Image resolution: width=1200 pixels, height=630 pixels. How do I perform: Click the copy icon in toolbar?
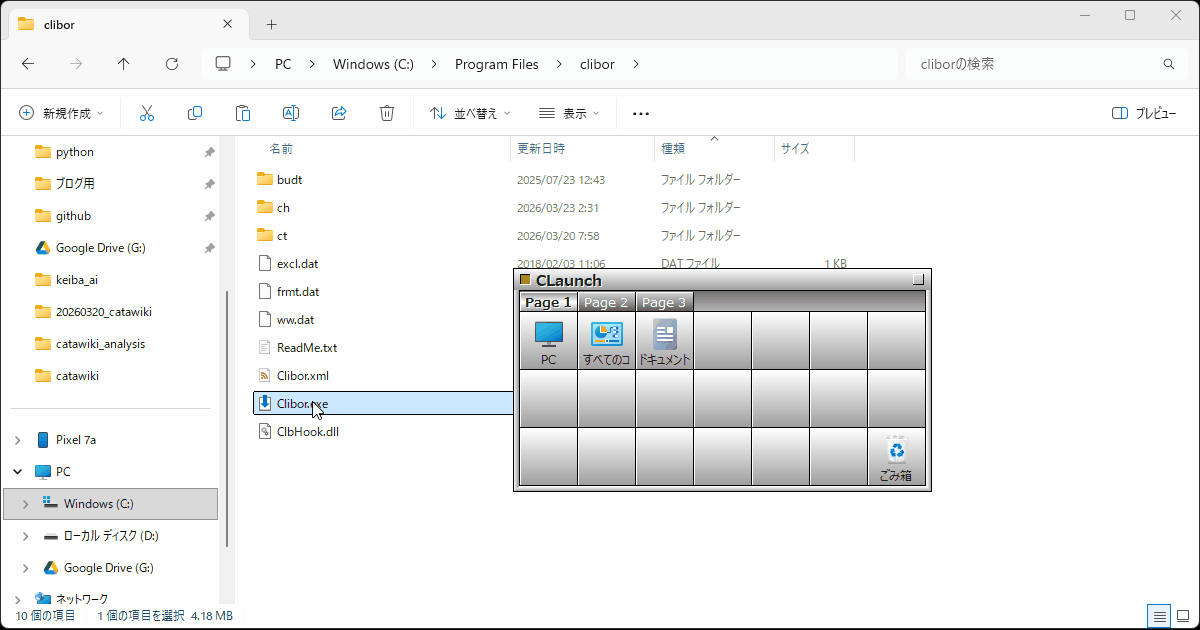pos(195,113)
